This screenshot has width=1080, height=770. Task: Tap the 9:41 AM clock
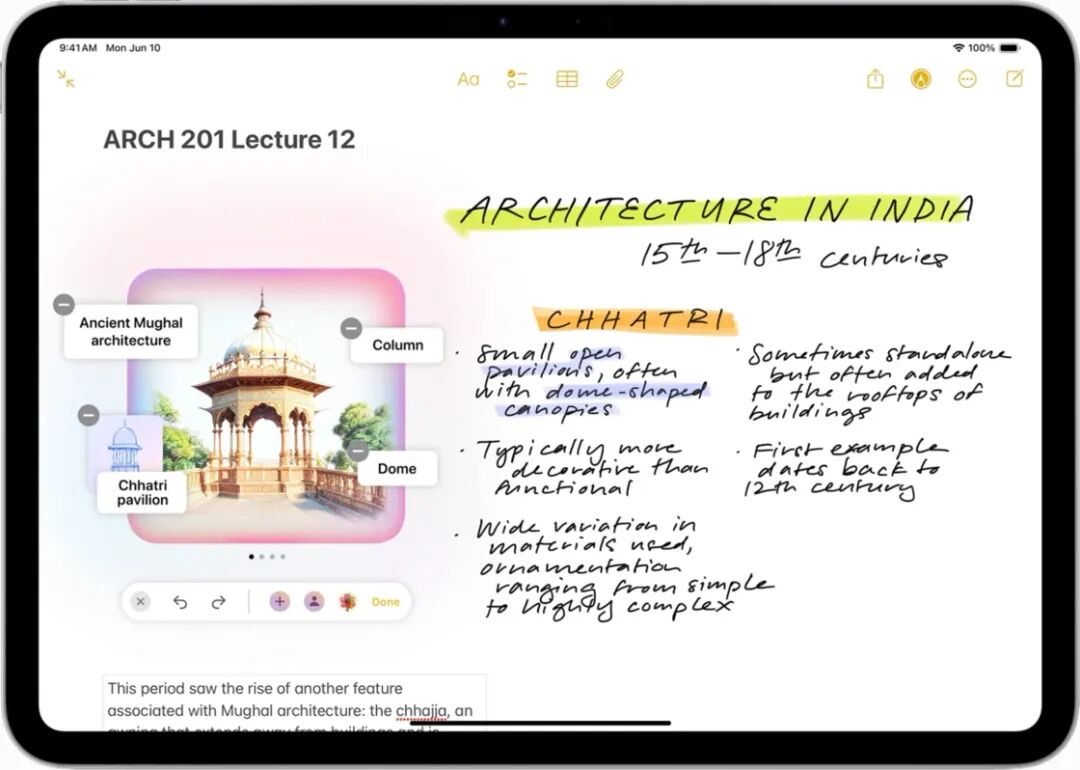point(78,48)
